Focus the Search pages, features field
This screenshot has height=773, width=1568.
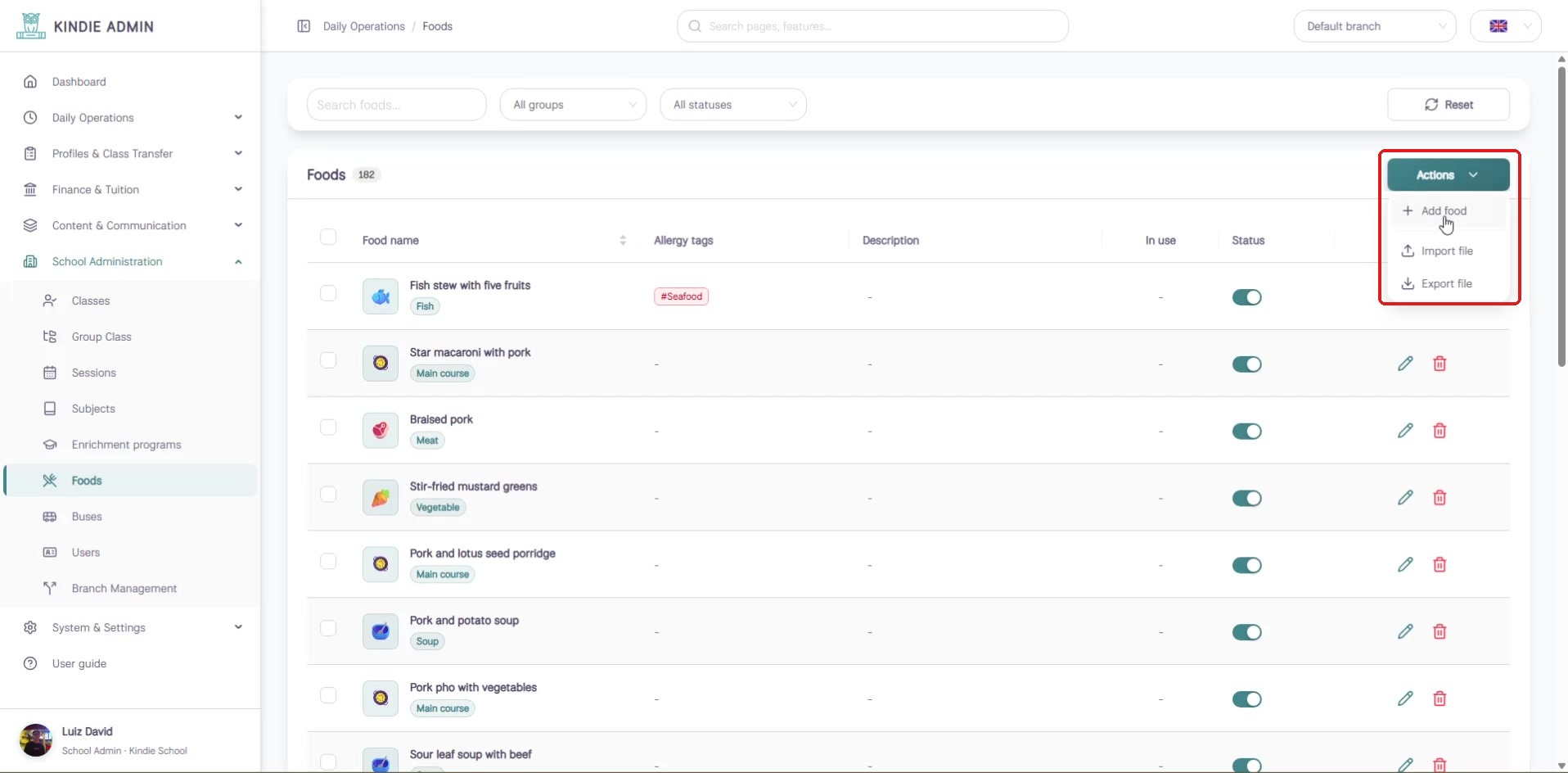tap(872, 26)
